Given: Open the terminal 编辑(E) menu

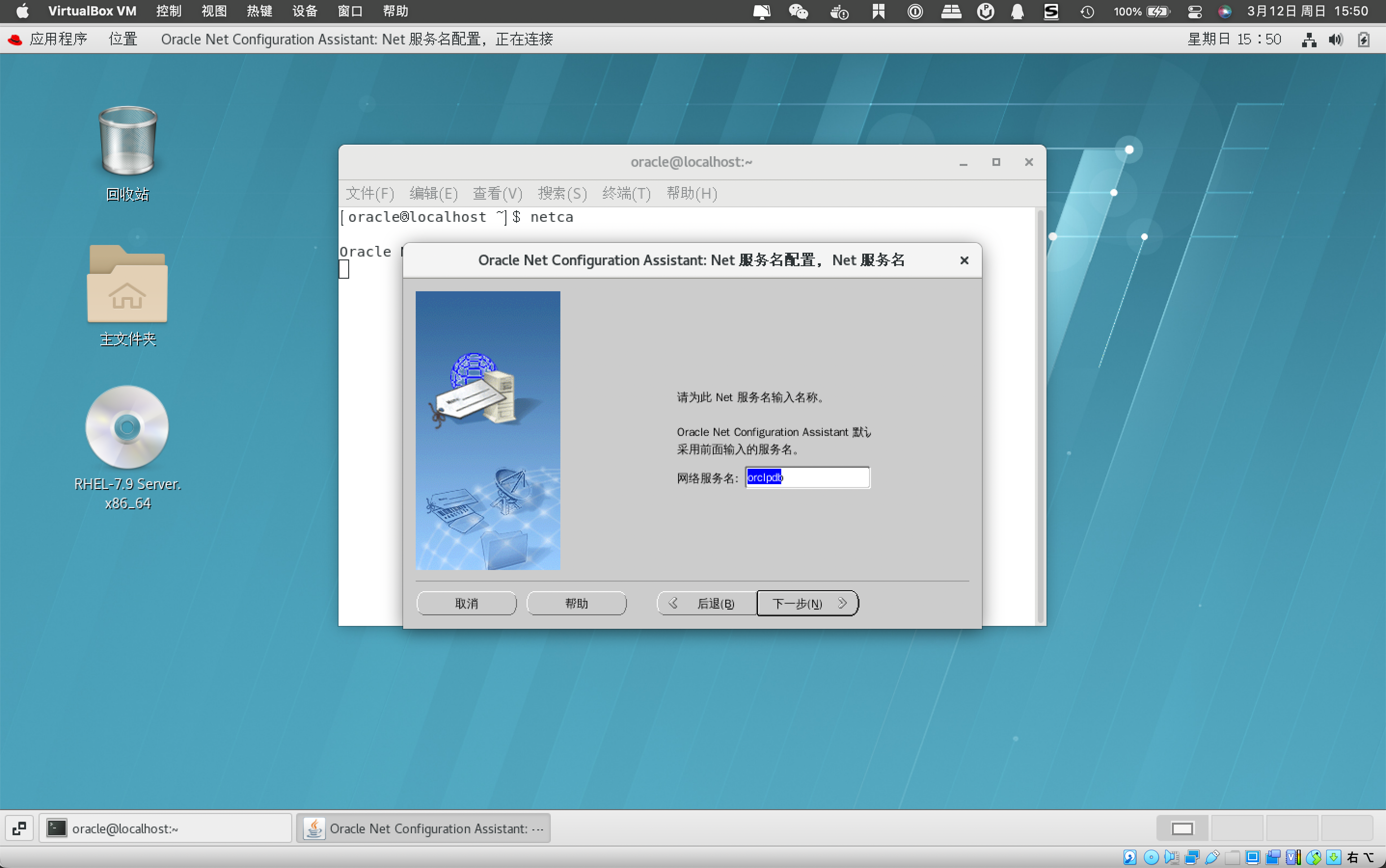Looking at the screenshot, I should [434, 193].
